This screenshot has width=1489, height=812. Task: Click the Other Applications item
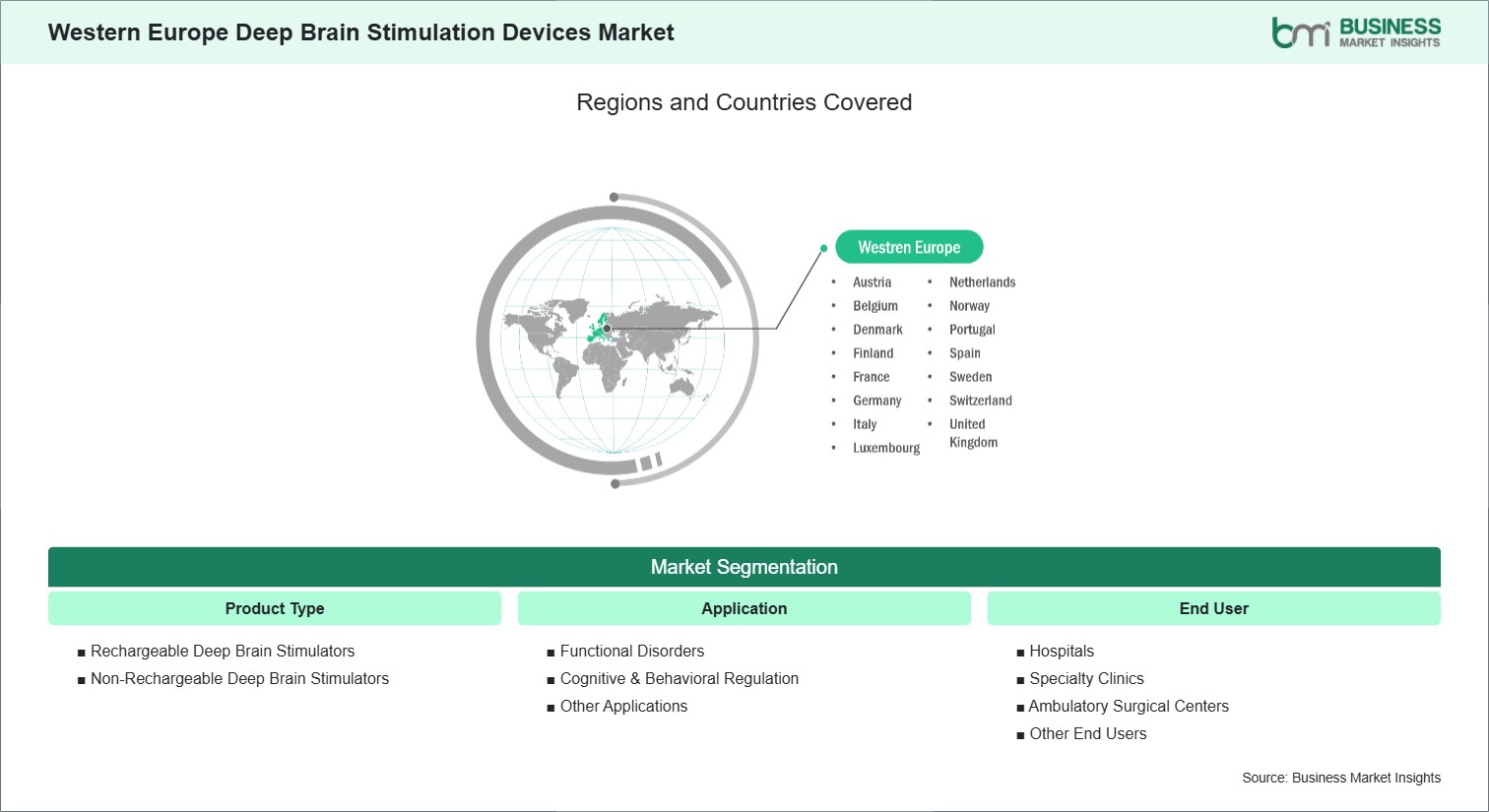(623, 706)
